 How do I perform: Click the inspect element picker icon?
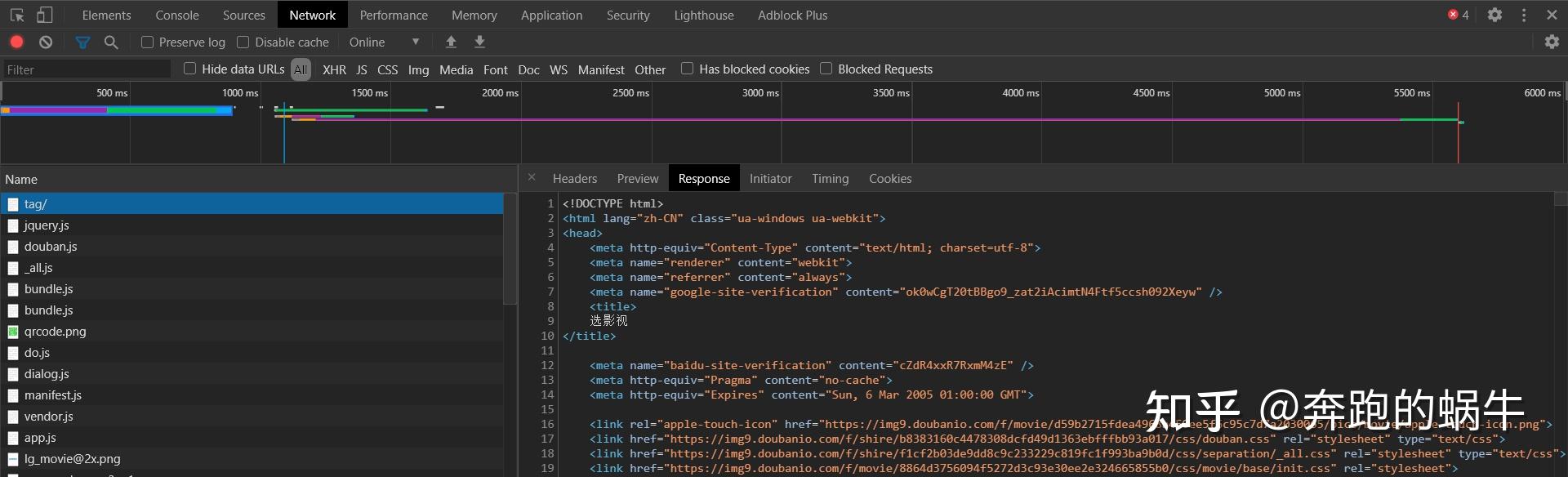click(17, 15)
